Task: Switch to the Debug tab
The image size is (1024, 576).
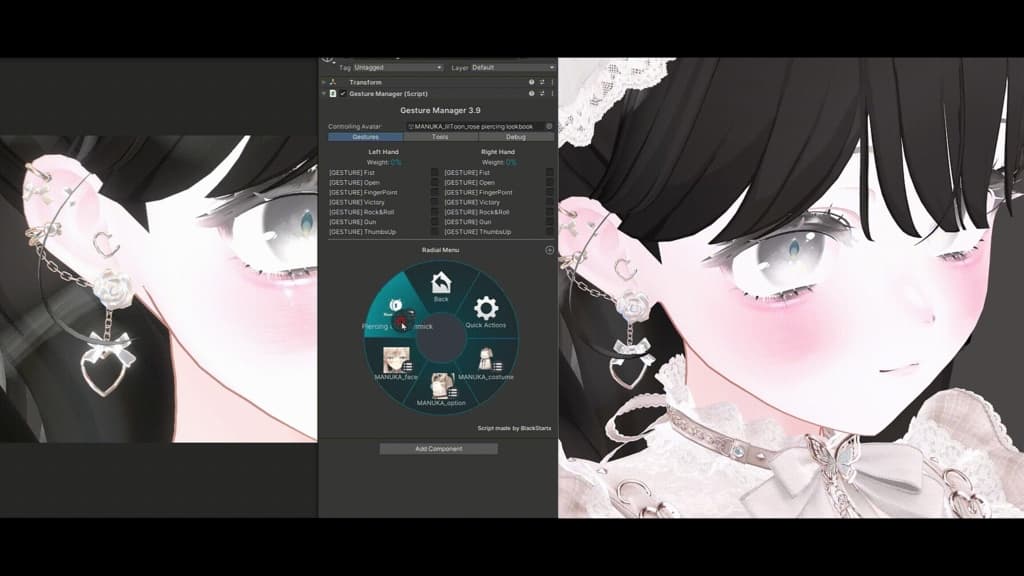Action: (516, 137)
